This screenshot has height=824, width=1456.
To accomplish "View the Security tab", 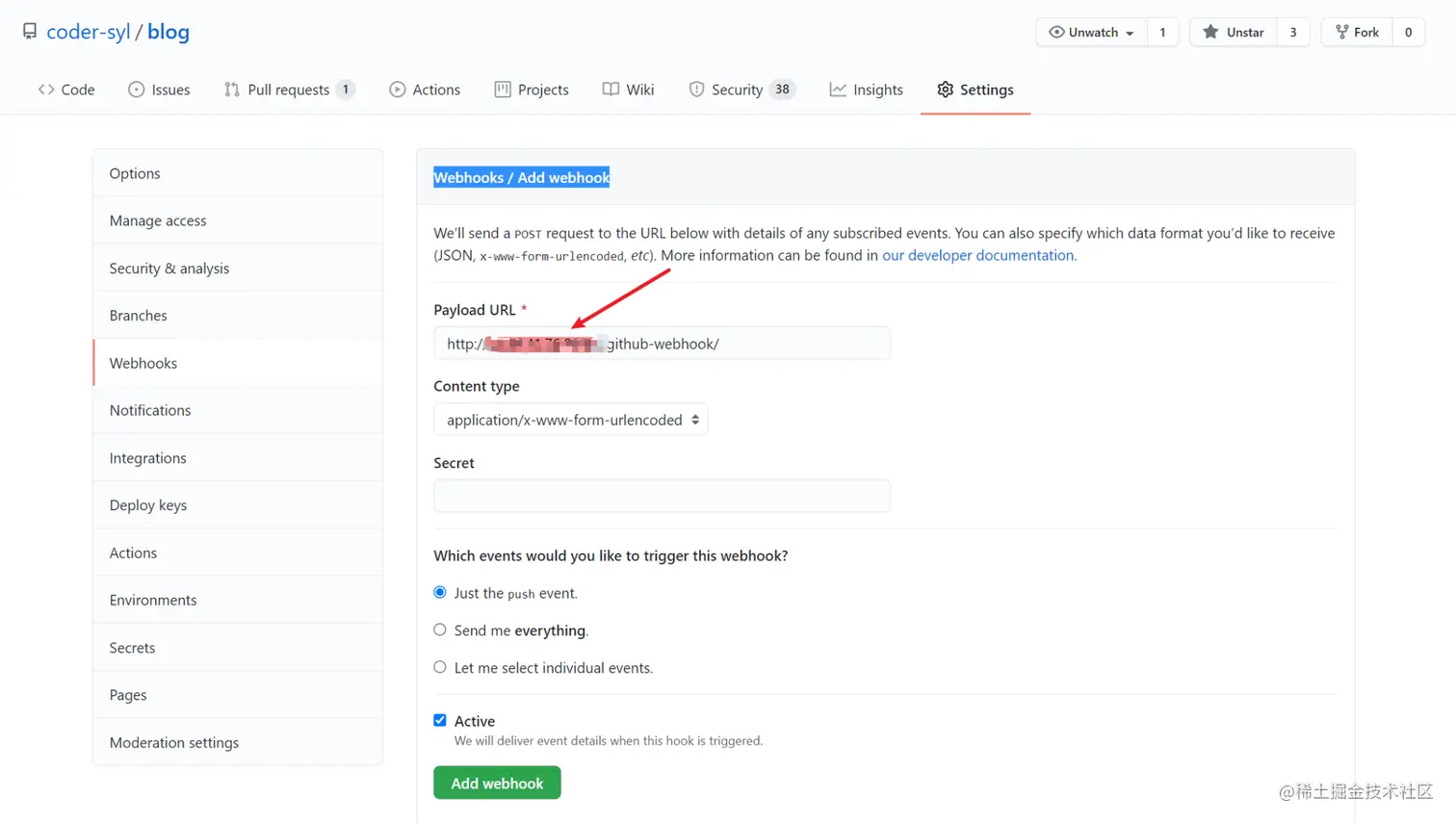I will click(741, 90).
